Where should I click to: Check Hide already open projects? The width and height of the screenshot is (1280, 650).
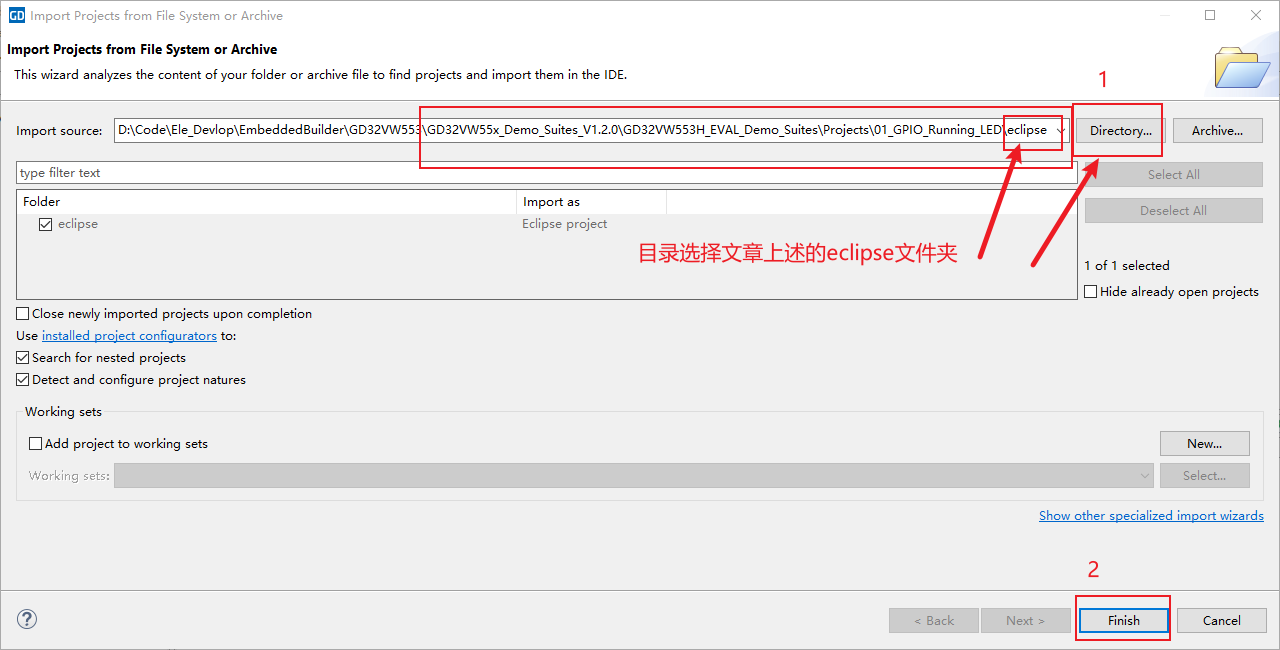coord(1091,292)
